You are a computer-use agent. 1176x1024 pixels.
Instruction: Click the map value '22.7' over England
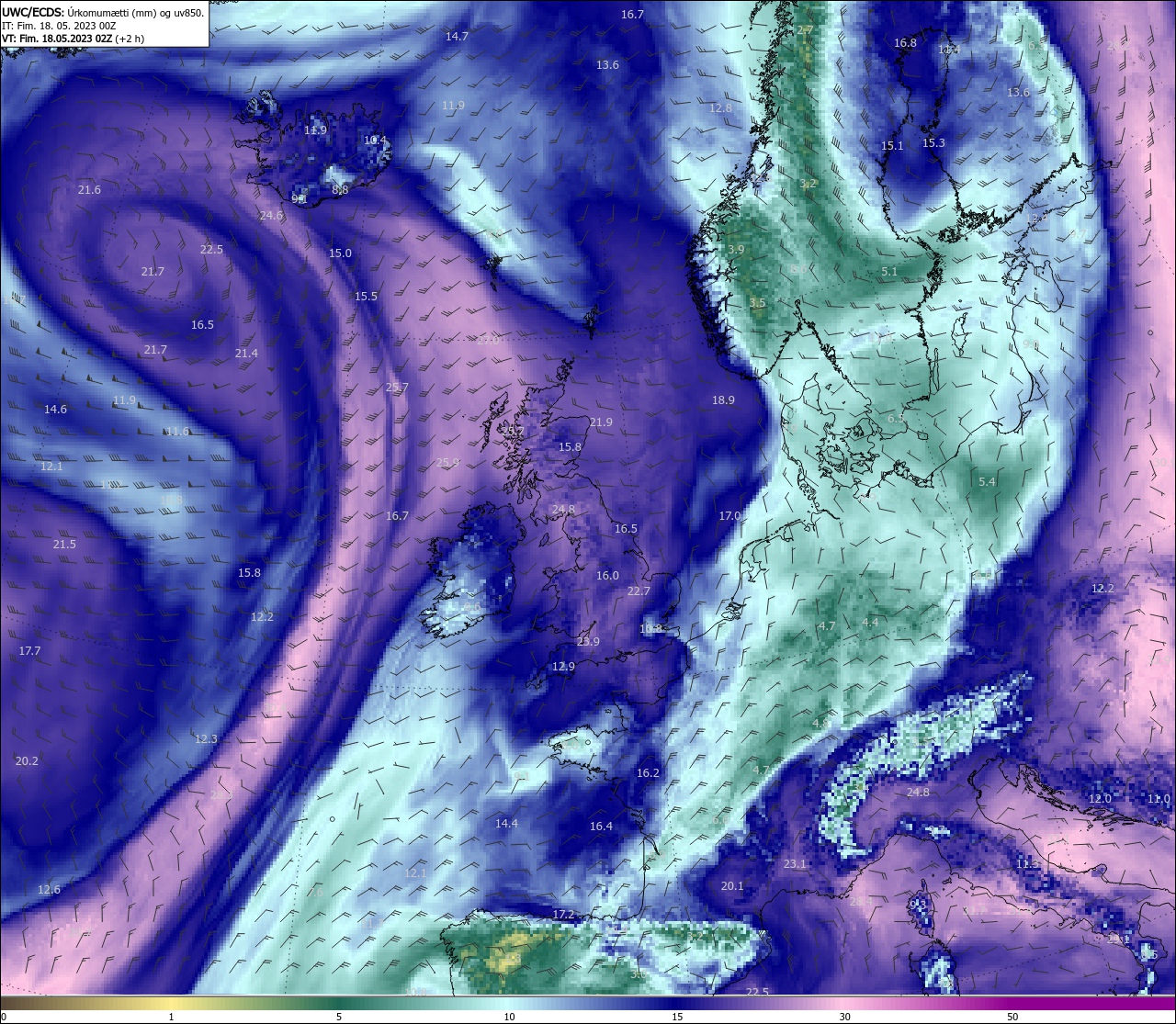(639, 591)
